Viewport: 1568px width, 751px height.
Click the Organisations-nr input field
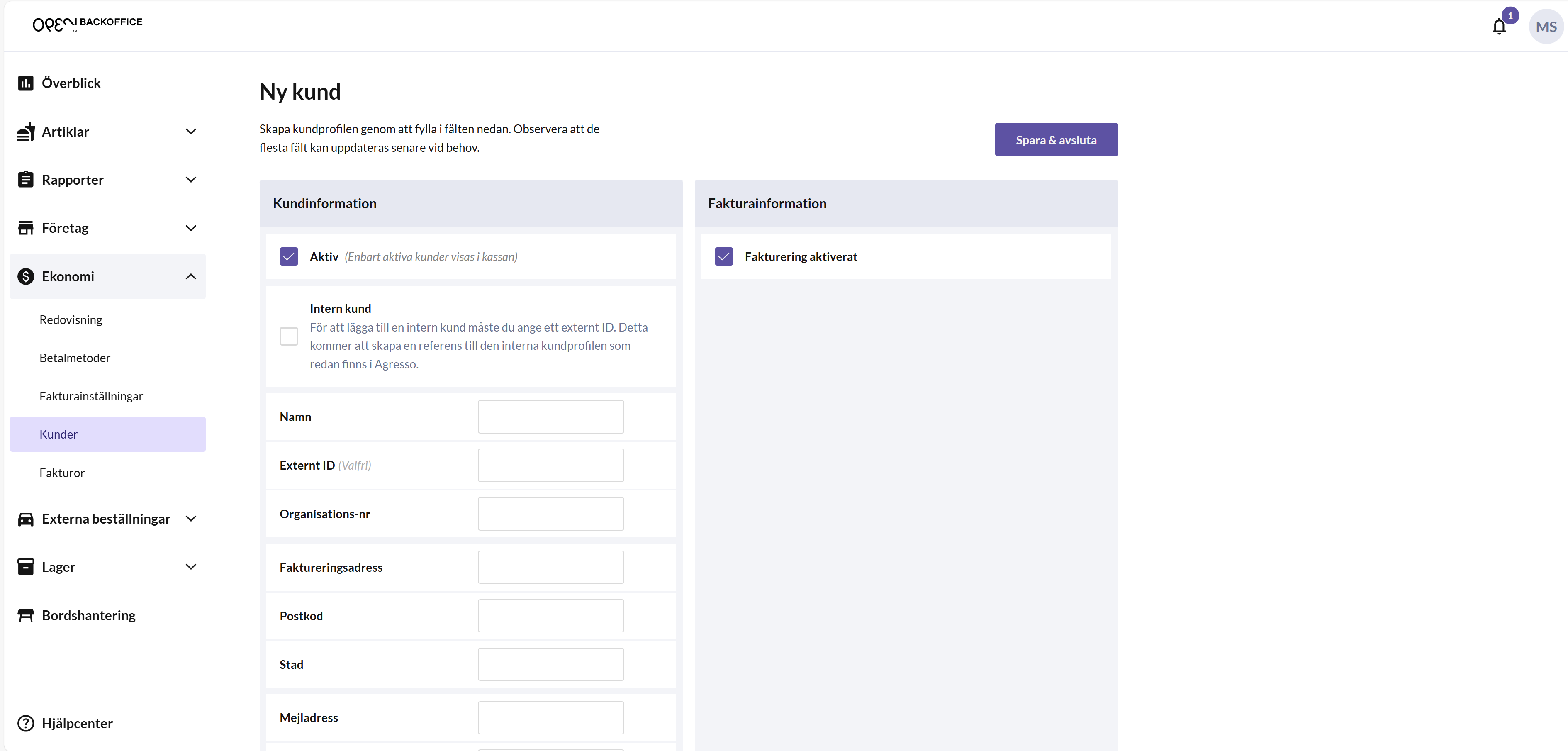(x=551, y=513)
